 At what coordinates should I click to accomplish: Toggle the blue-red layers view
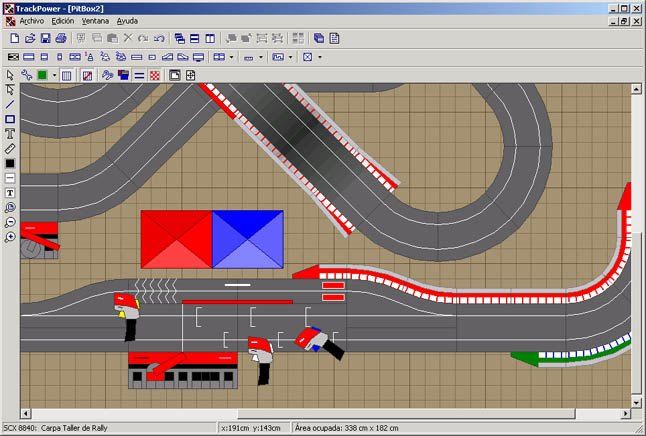pyautogui.click(x=123, y=75)
